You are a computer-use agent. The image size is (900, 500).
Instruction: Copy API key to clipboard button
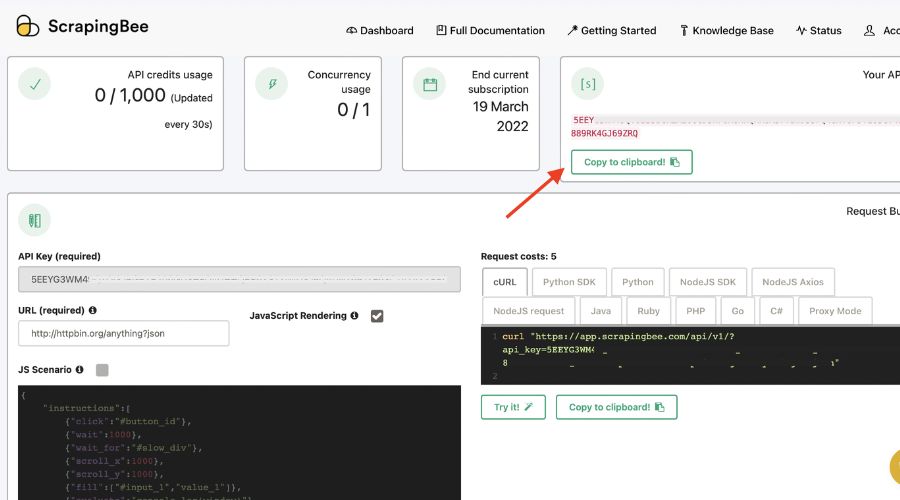tap(631, 162)
